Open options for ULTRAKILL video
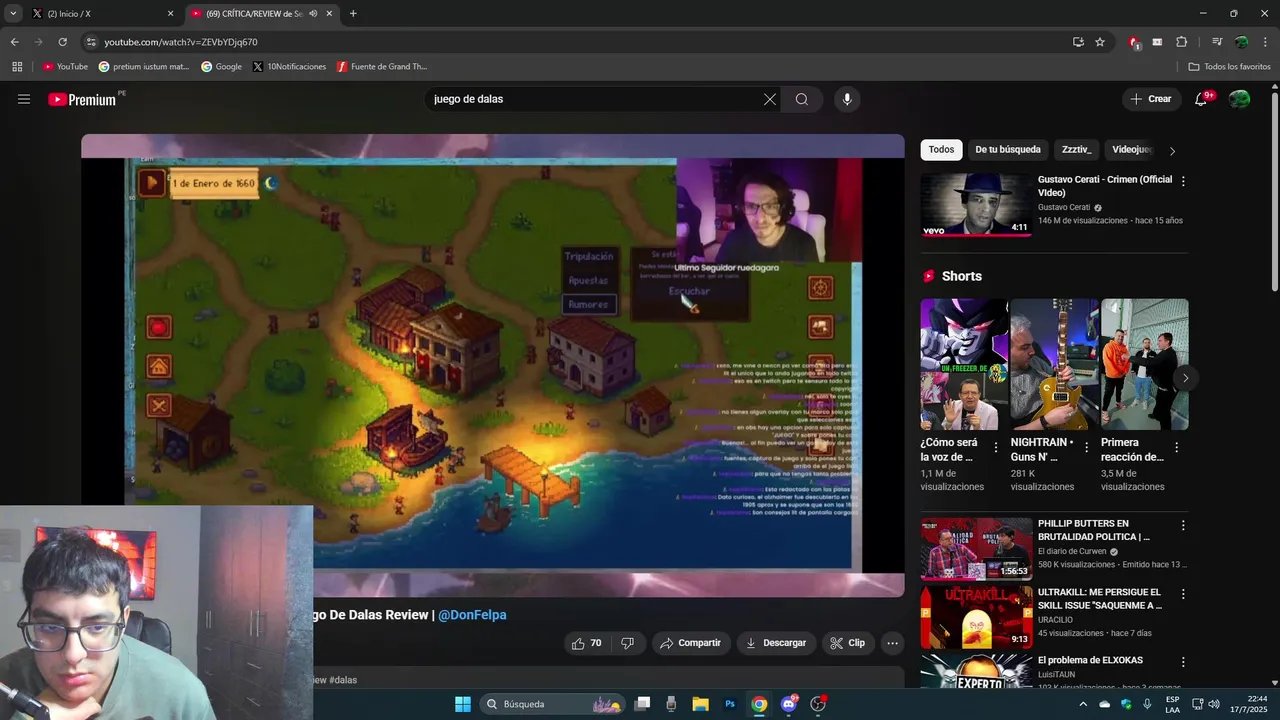 [x=1183, y=594]
